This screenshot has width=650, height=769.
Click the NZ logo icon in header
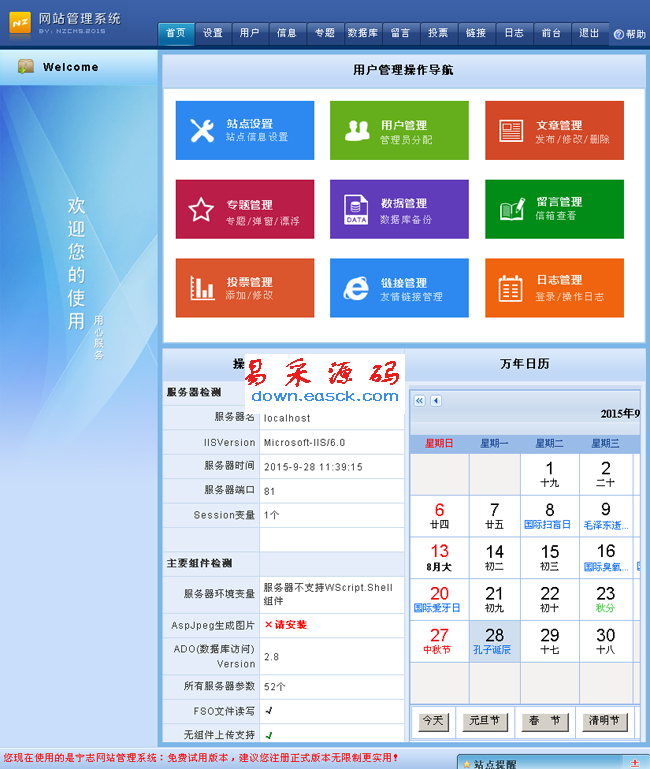coord(20,23)
